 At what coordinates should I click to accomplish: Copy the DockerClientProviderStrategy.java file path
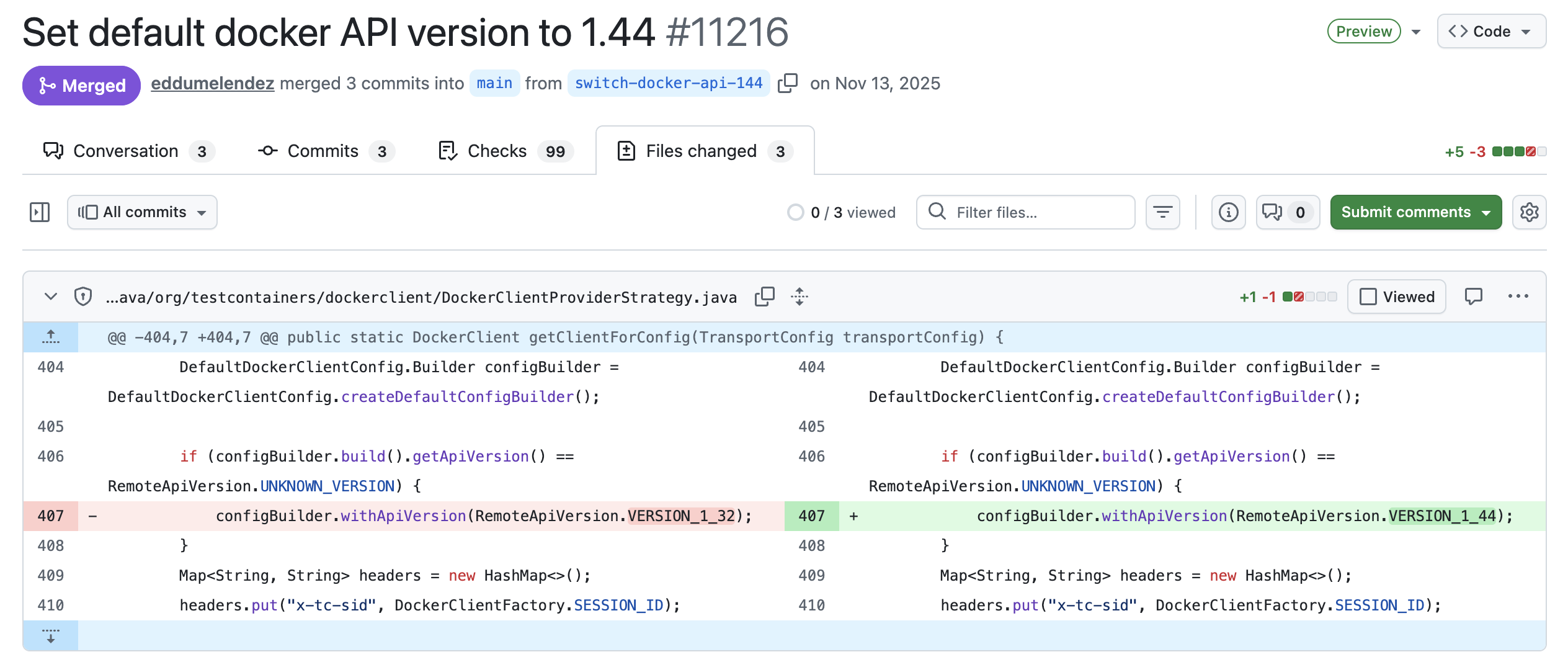[x=764, y=297]
